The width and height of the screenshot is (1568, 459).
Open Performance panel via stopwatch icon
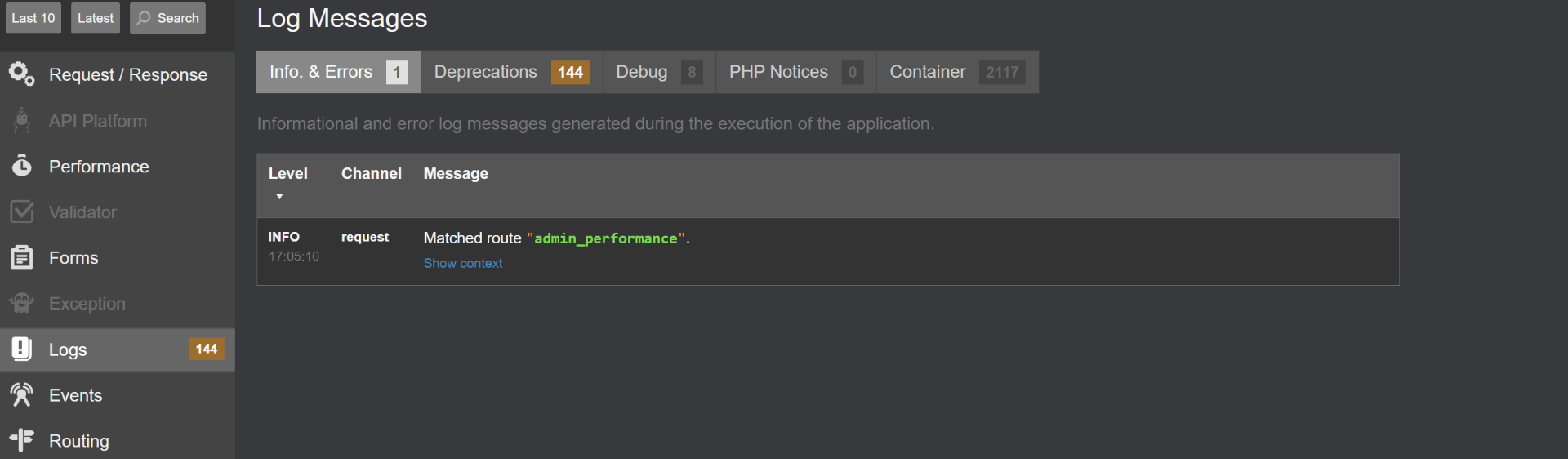coord(22,167)
